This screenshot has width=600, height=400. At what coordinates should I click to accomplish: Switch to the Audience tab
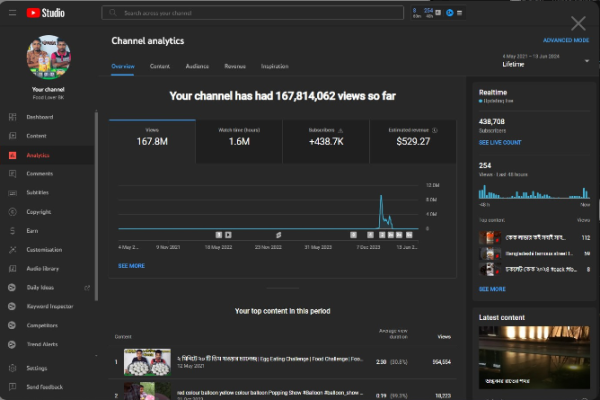[197, 66]
